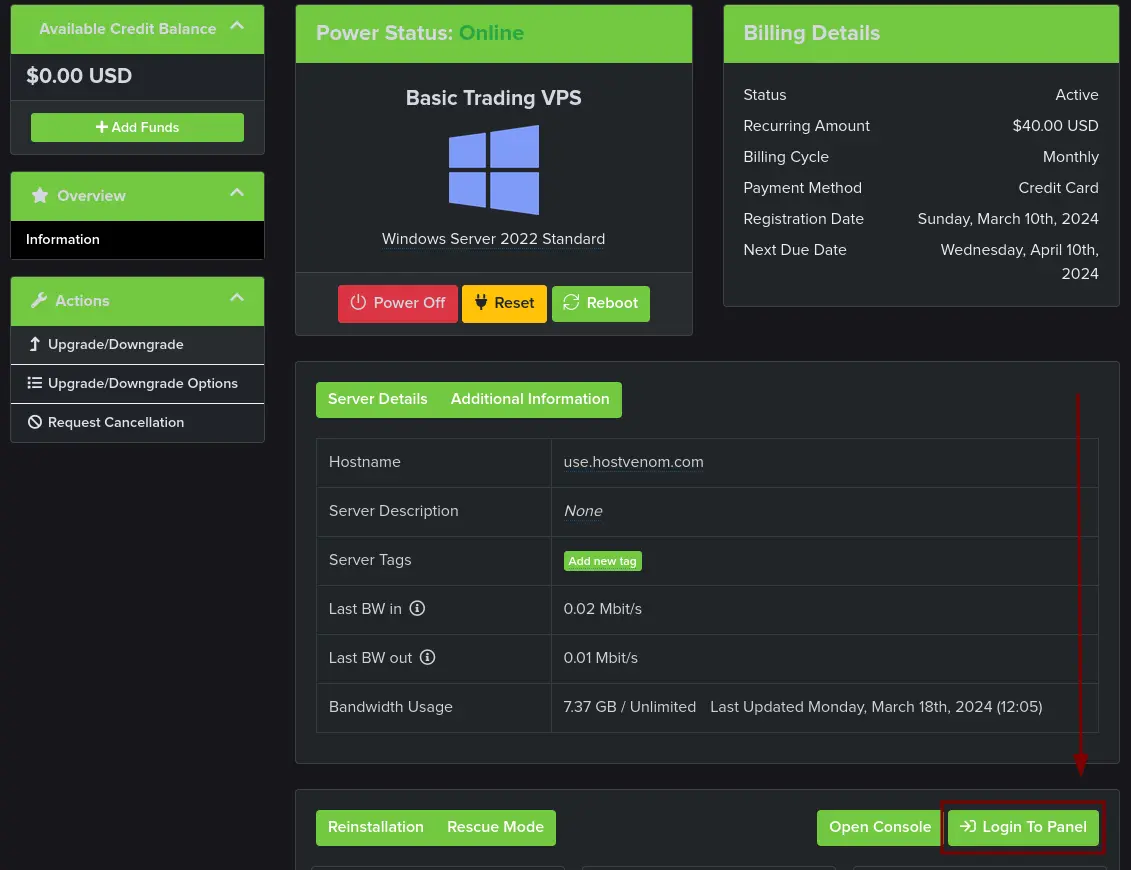
Task: Open Console for the VPS
Action: (x=880, y=827)
